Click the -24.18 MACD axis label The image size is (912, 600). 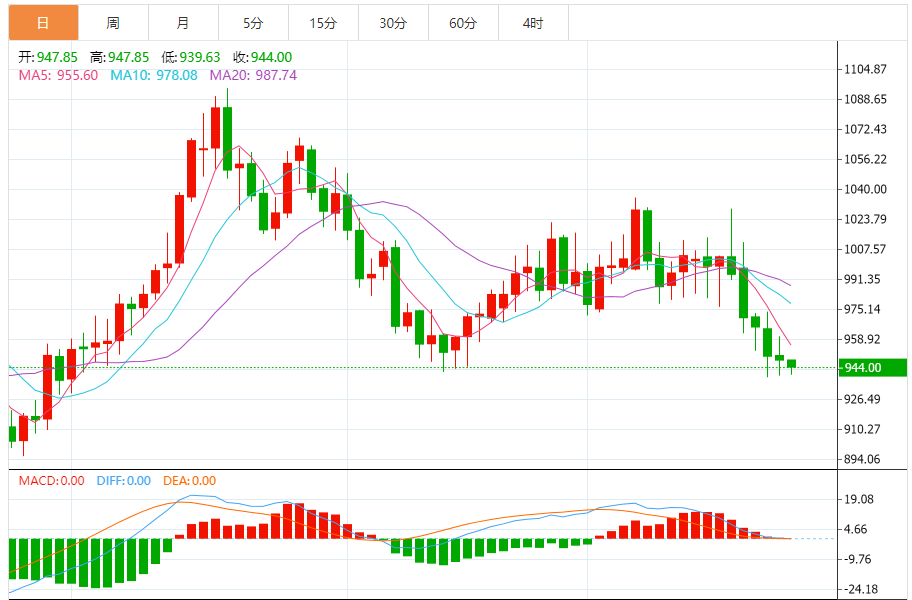pyautogui.click(x=860, y=590)
